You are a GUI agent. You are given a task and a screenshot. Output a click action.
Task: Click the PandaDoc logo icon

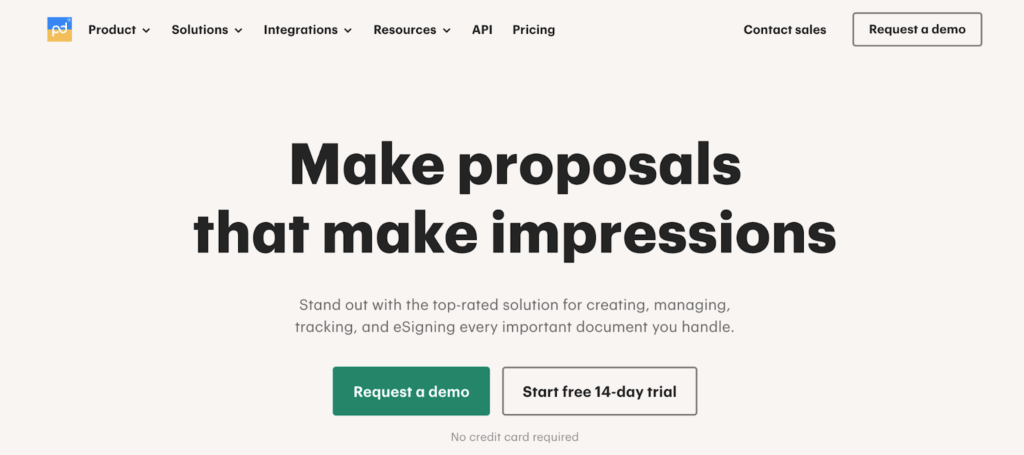tap(59, 29)
